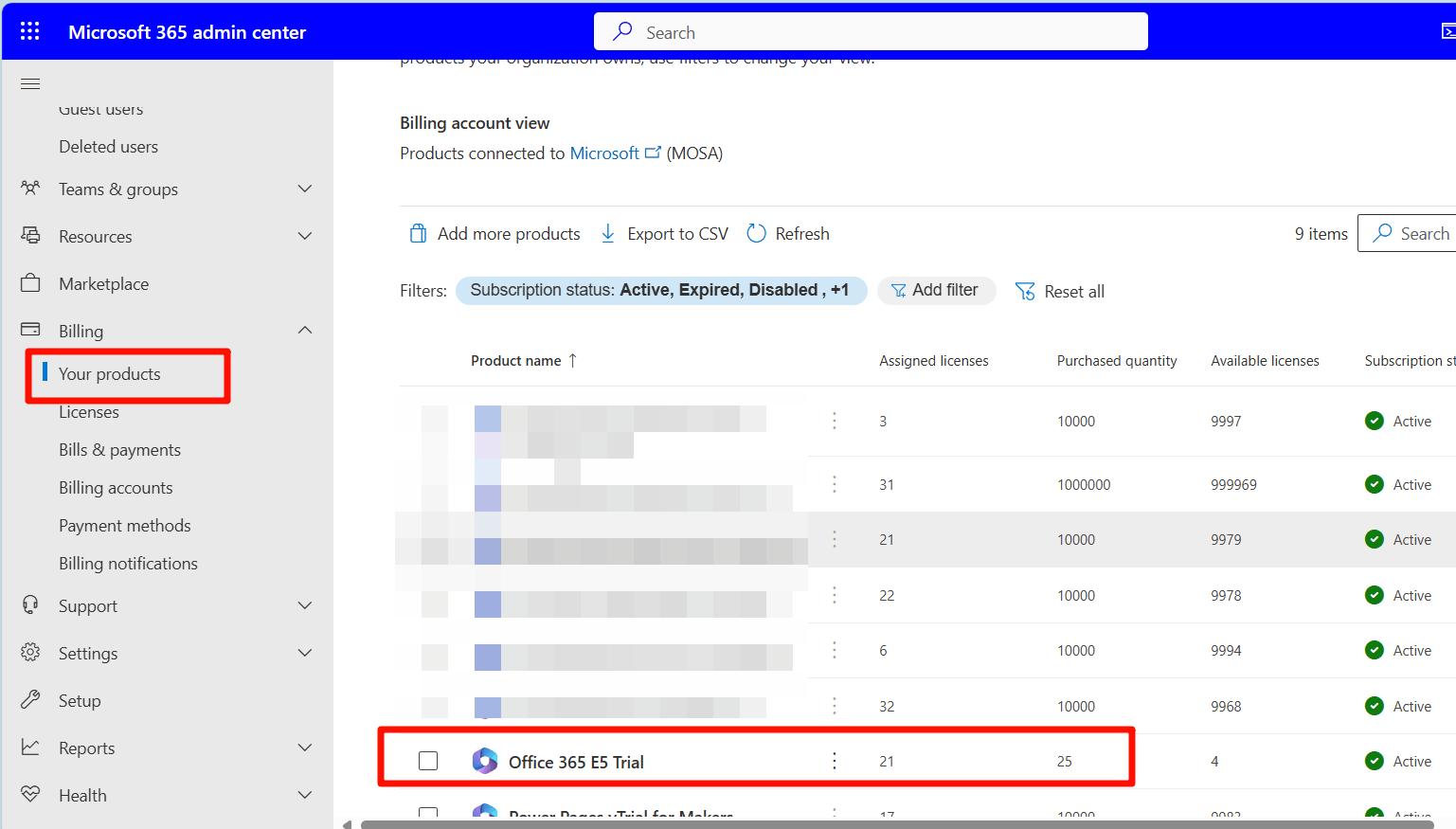Screen dimensions: 1456x829
Task: Open the Microsoft 365 app launcher
Action: (x=29, y=30)
